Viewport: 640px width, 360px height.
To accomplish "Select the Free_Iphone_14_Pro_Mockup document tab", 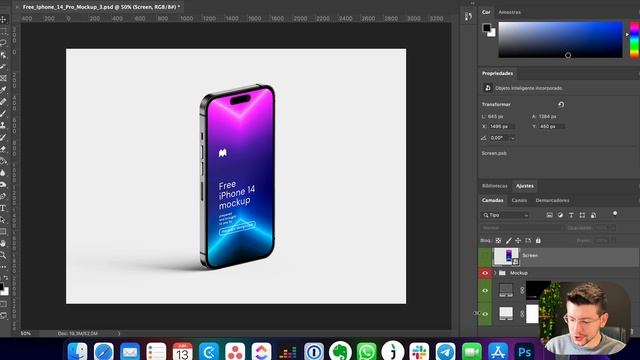I will point(101,7).
